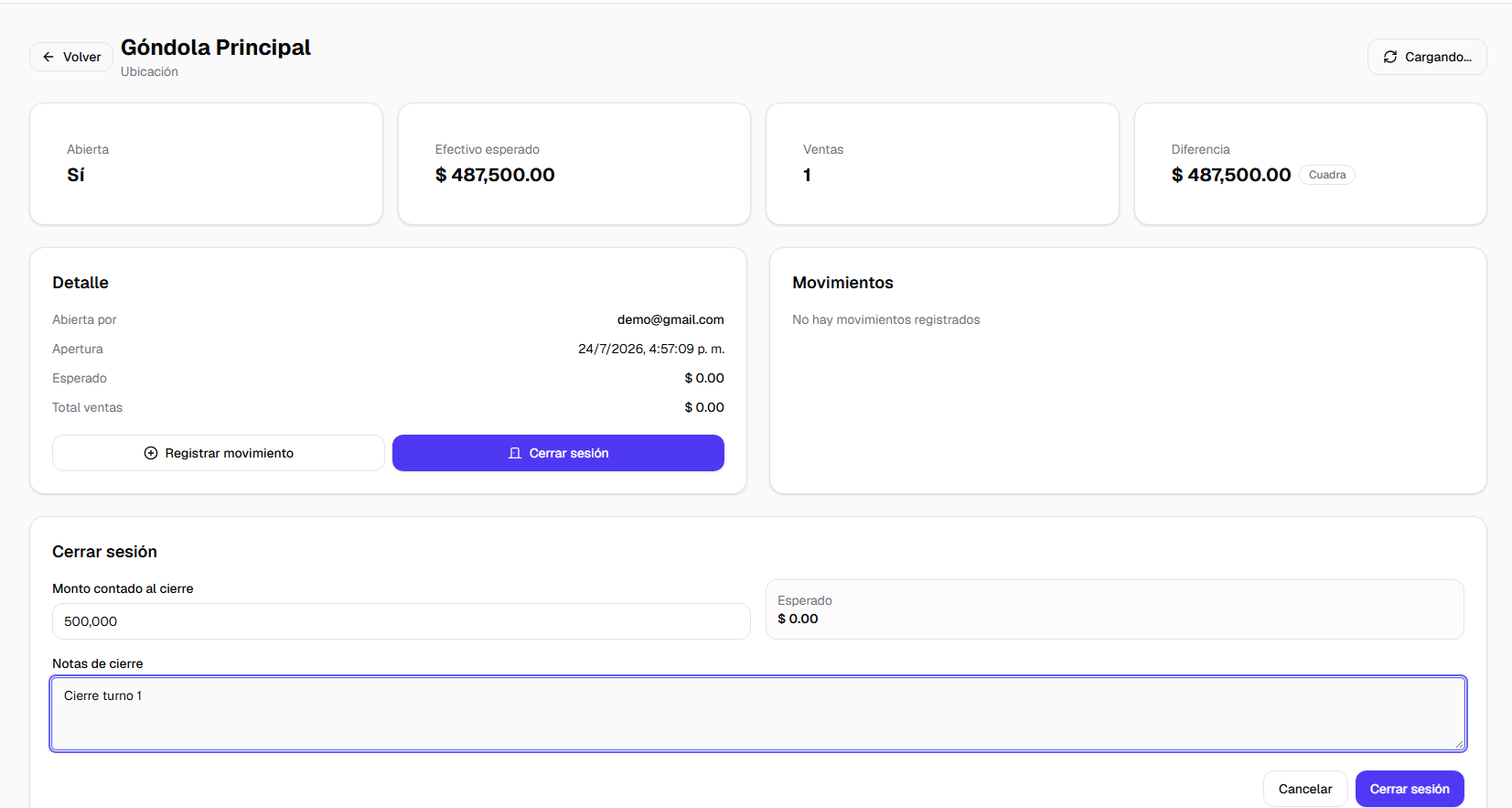Click the Monto contado al cierre label
Image resolution: width=1512 pixels, height=808 pixels.
123,588
